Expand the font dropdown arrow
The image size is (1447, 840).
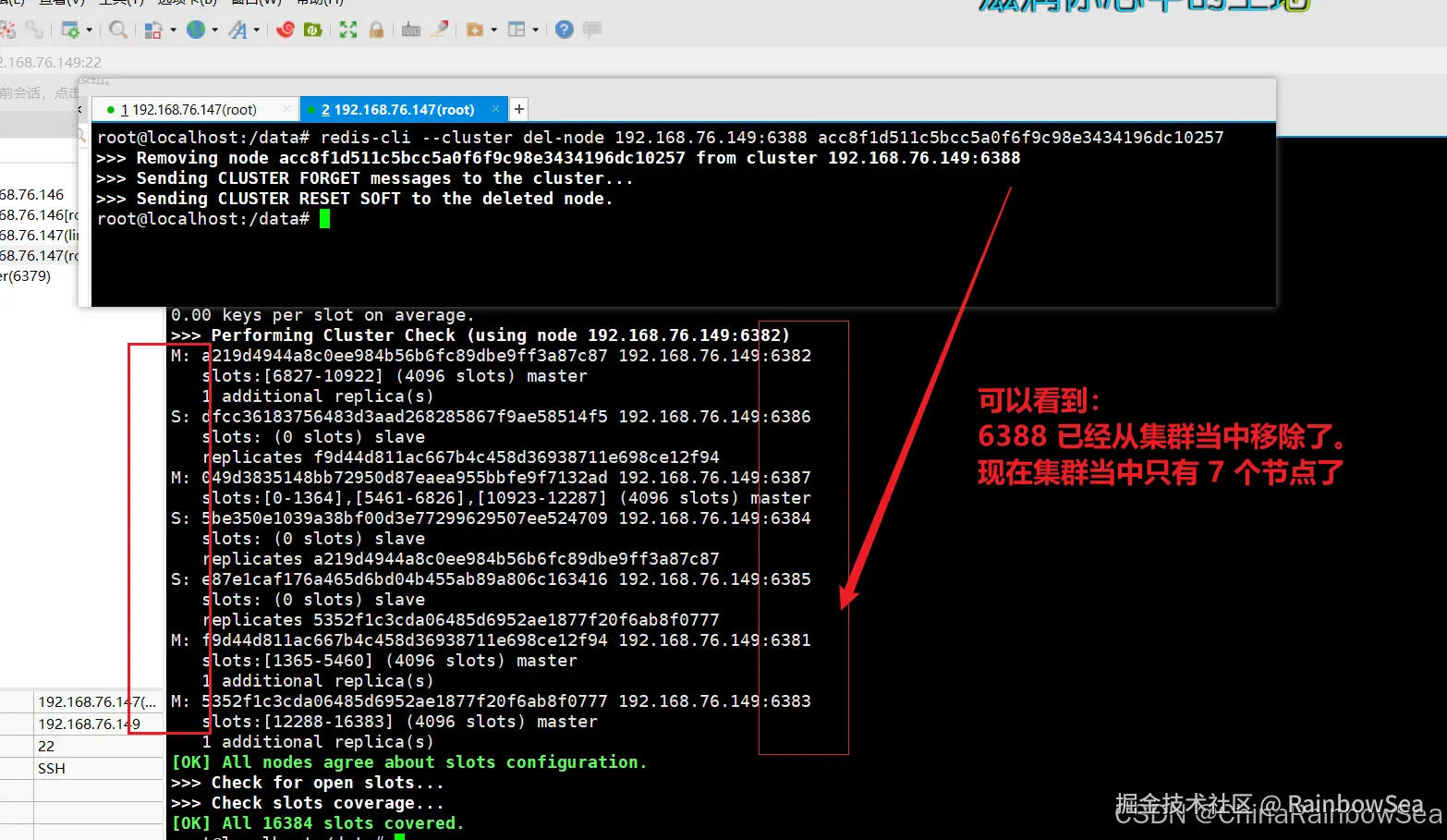pyautogui.click(x=256, y=30)
